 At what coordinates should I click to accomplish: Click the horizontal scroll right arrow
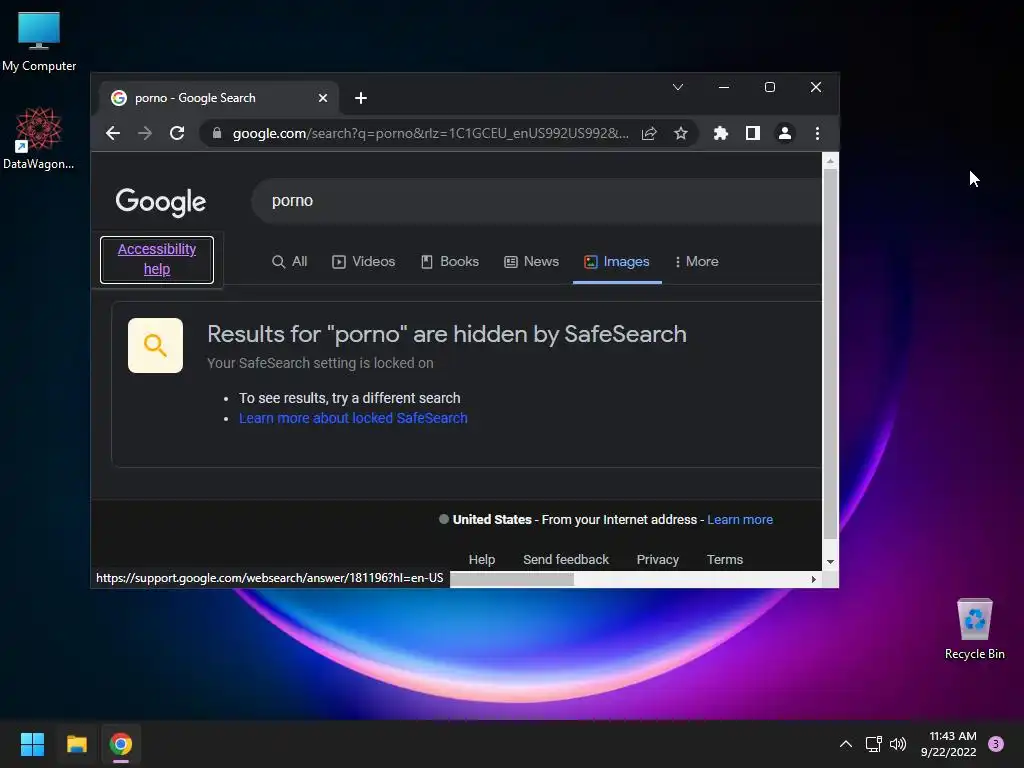[814, 579]
